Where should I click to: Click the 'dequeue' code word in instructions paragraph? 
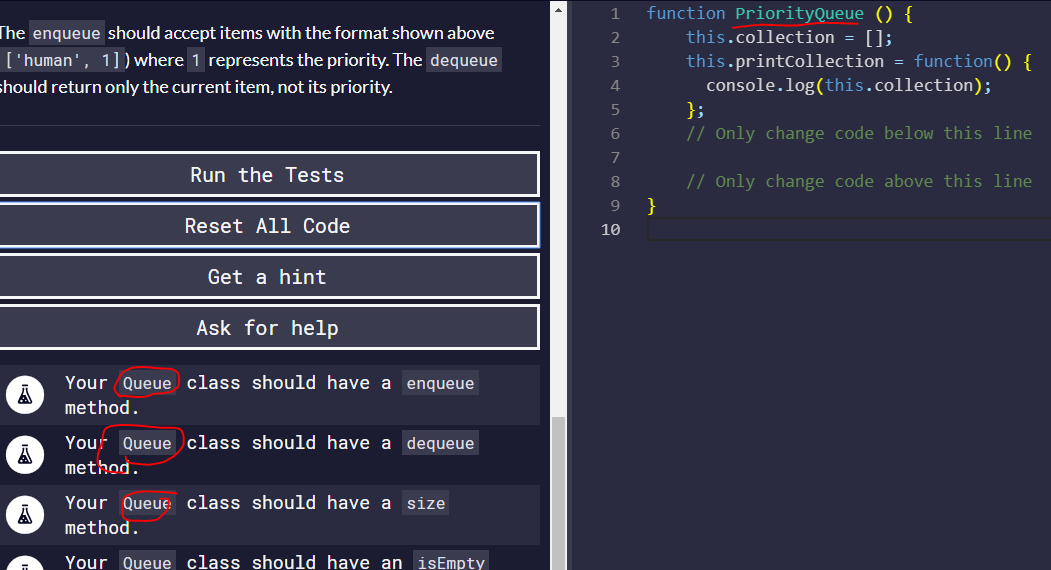click(464, 60)
